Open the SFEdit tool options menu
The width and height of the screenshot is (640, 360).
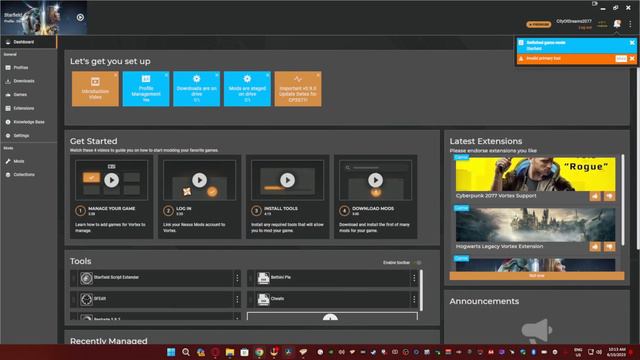pyautogui.click(x=237, y=299)
